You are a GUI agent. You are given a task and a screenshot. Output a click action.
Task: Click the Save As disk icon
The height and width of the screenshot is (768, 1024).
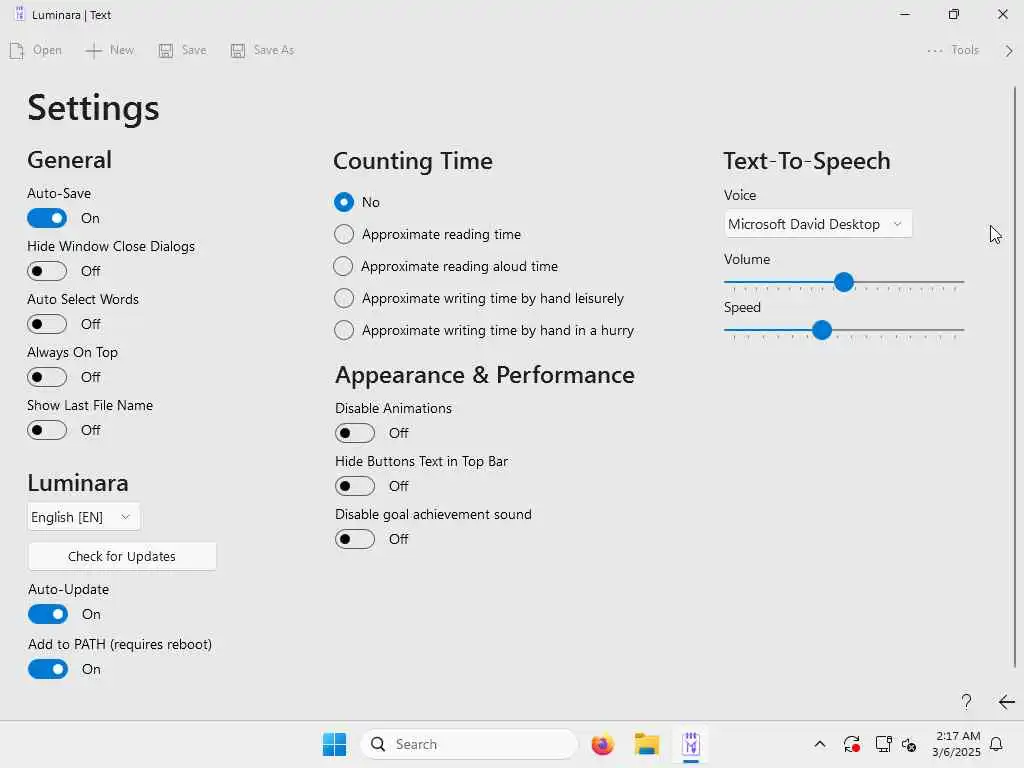[238, 50]
